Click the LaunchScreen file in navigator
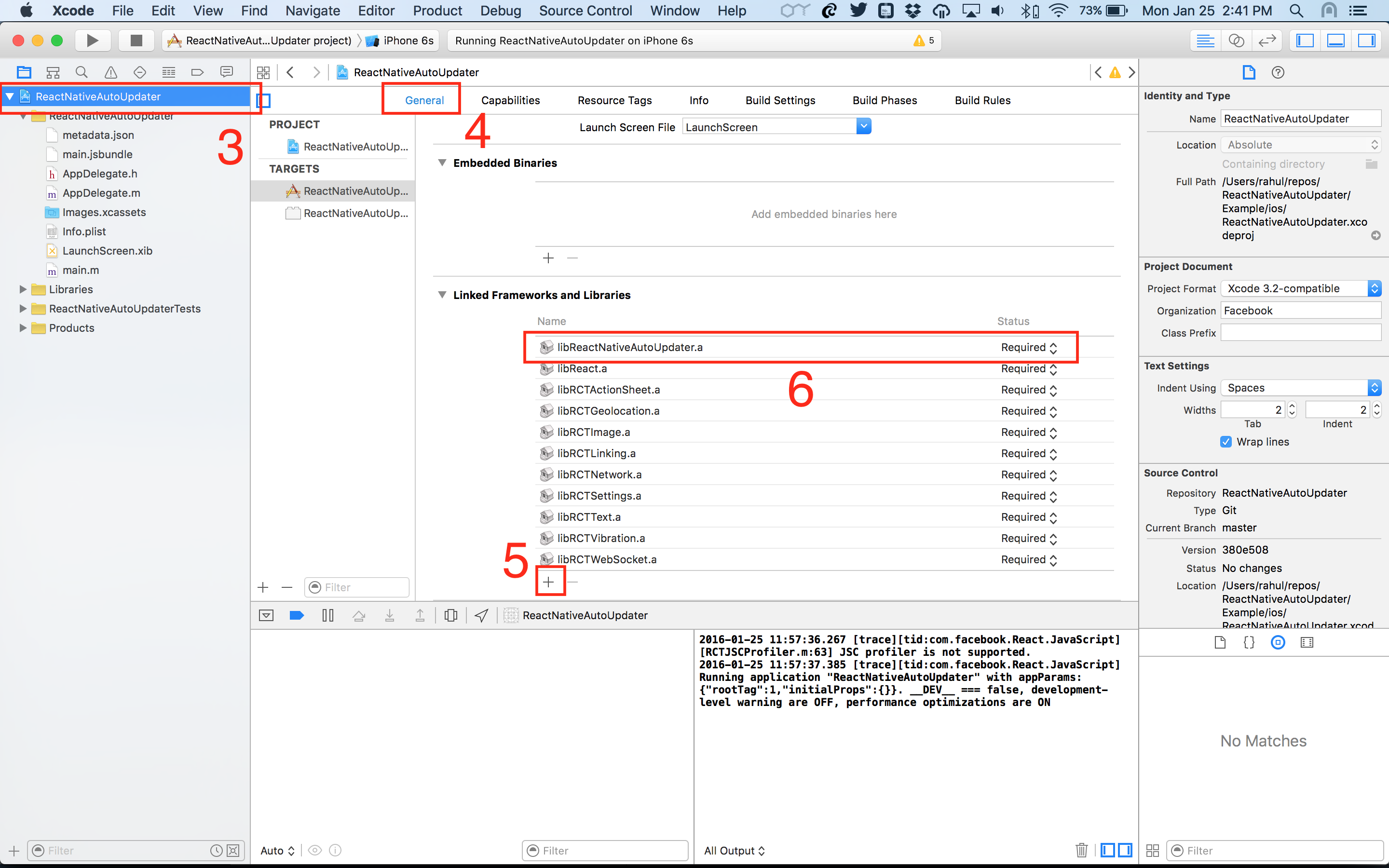Image resolution: width=1389 pixels, height=868 pixels. [109, 251]
